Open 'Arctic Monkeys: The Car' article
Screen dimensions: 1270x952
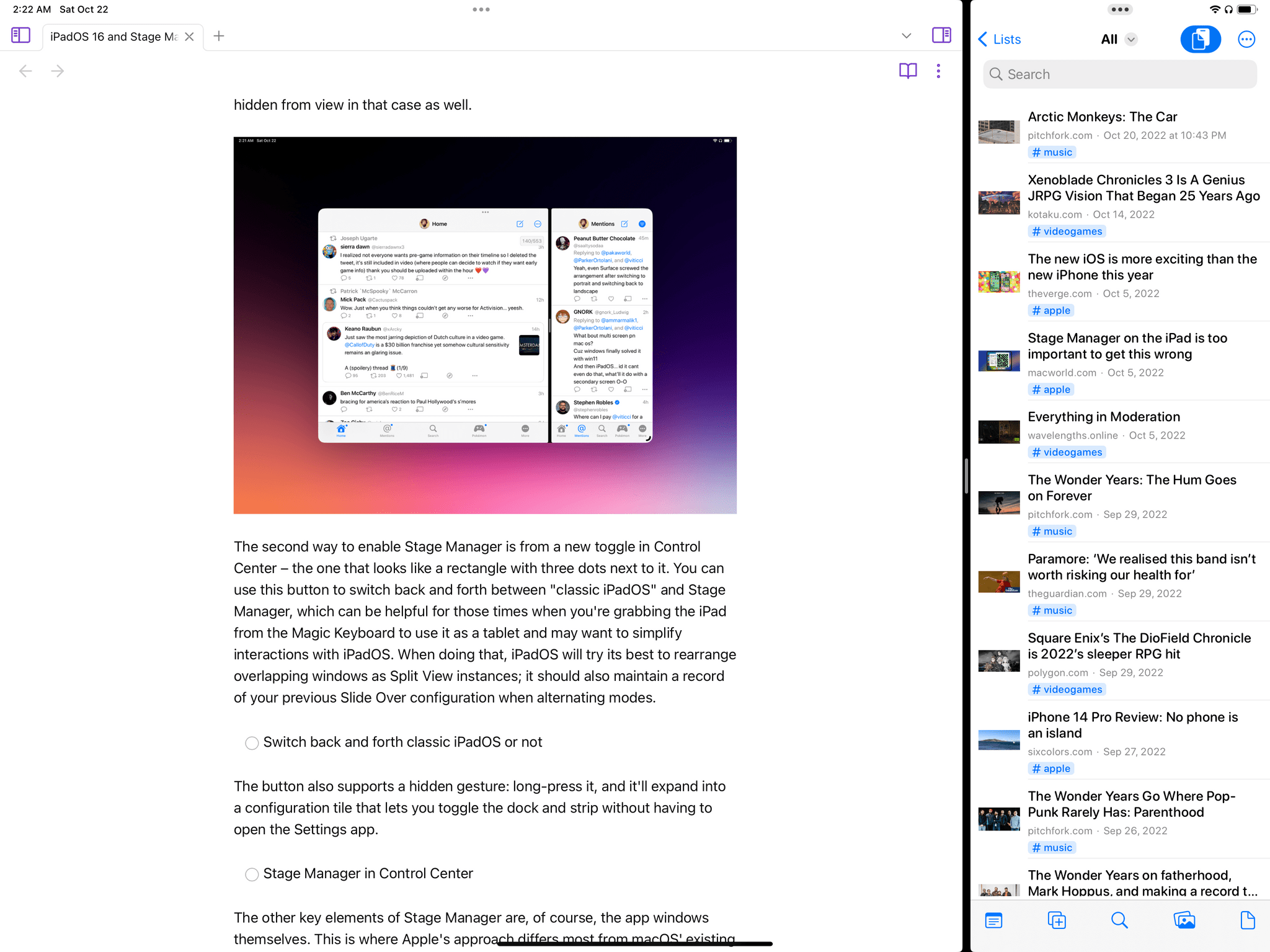1102,117
